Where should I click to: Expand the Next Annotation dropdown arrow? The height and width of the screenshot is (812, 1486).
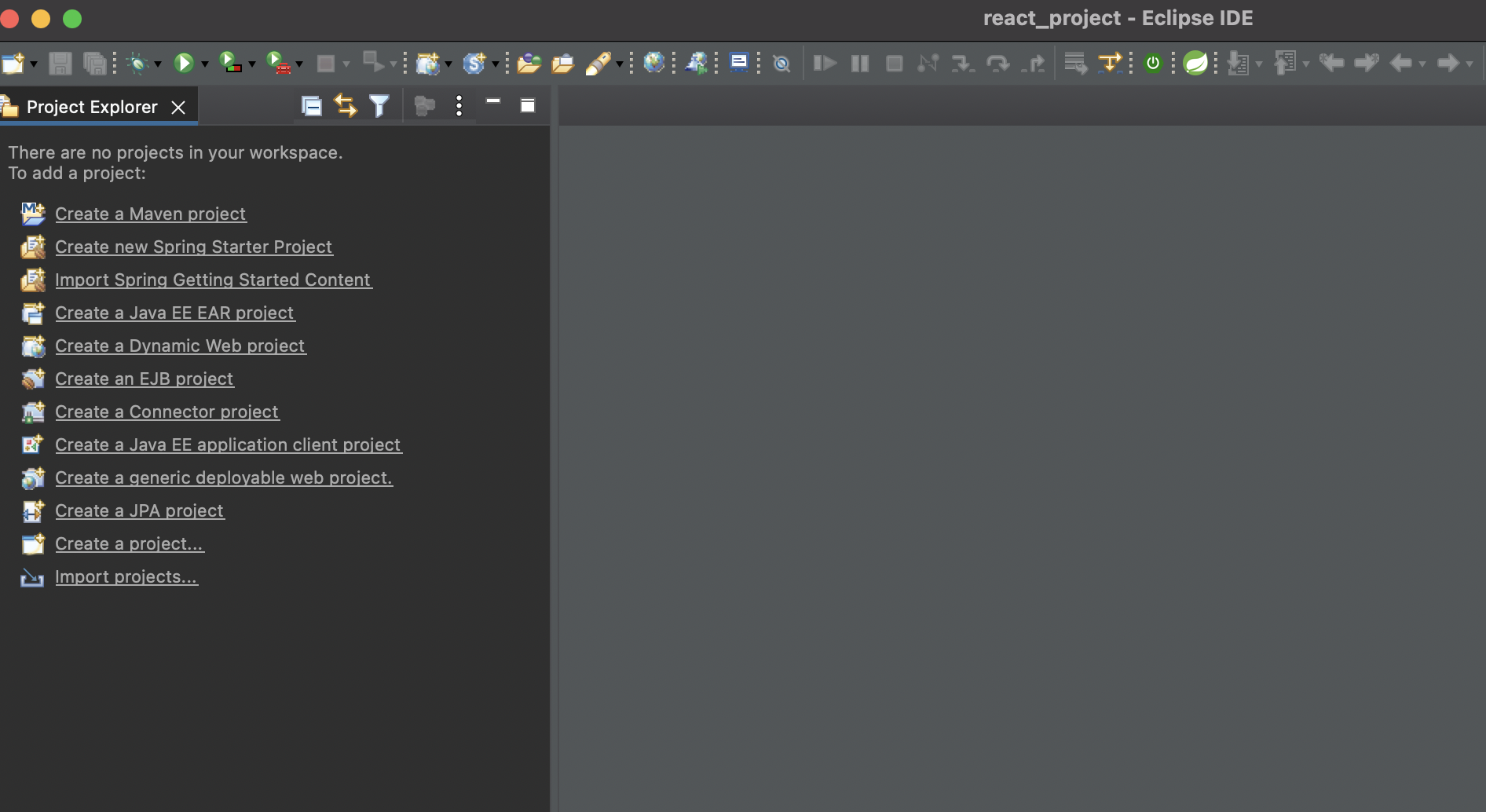click(1259, 64)
